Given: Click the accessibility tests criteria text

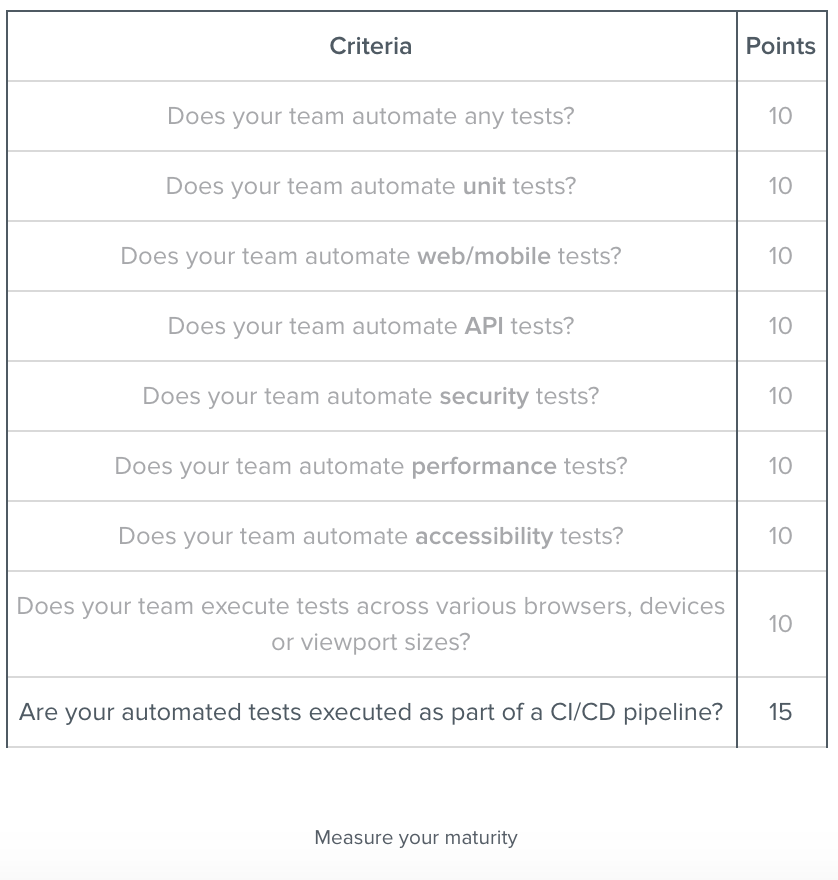Looking at the screenshot, I should [371, 536].
